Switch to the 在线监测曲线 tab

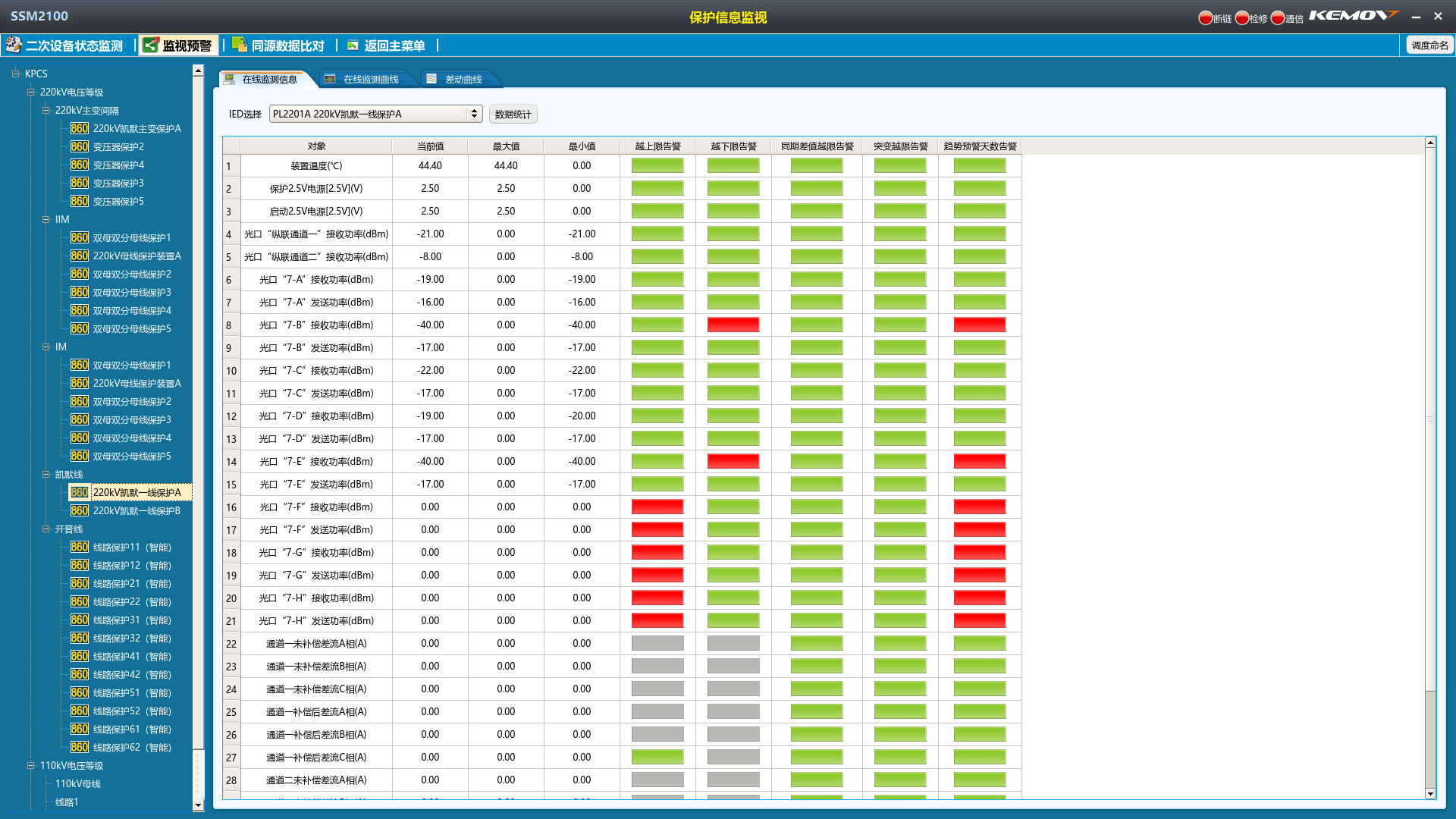click(x=370, y=80)
